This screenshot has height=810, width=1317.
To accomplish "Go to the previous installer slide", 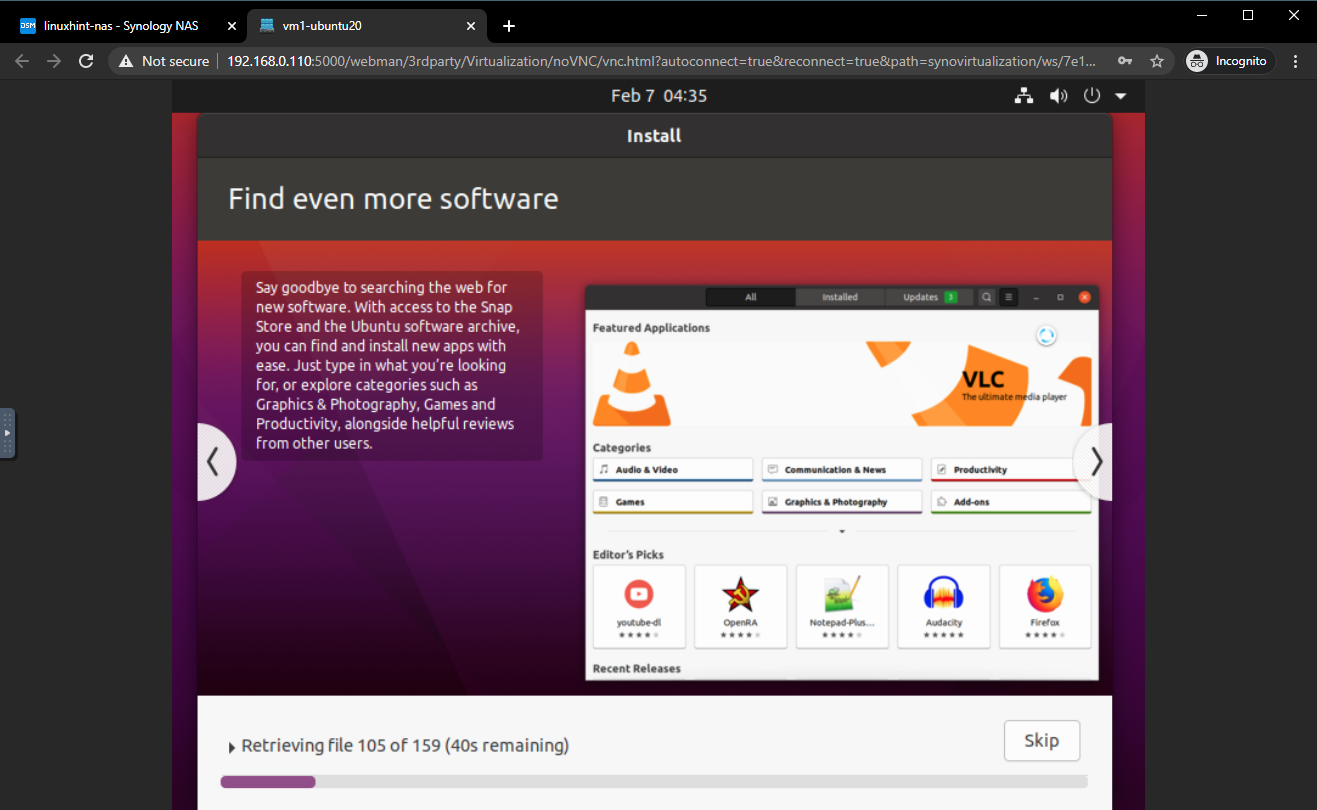I will point(214,461).
